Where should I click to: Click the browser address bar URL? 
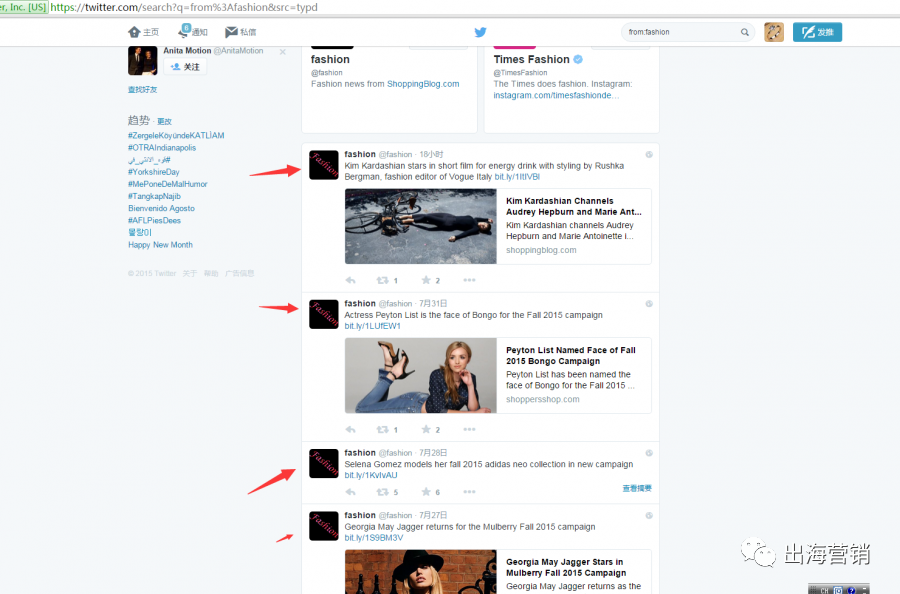tap(184, 7)
